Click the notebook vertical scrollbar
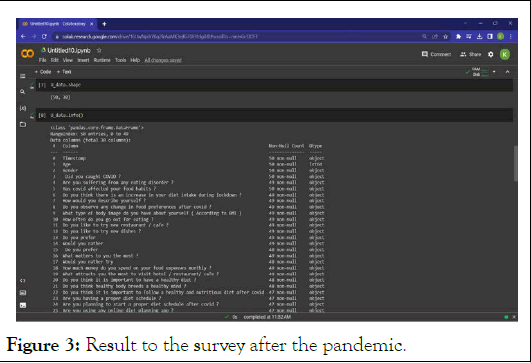This screenshot has width=531, height=363. [515, 163]
